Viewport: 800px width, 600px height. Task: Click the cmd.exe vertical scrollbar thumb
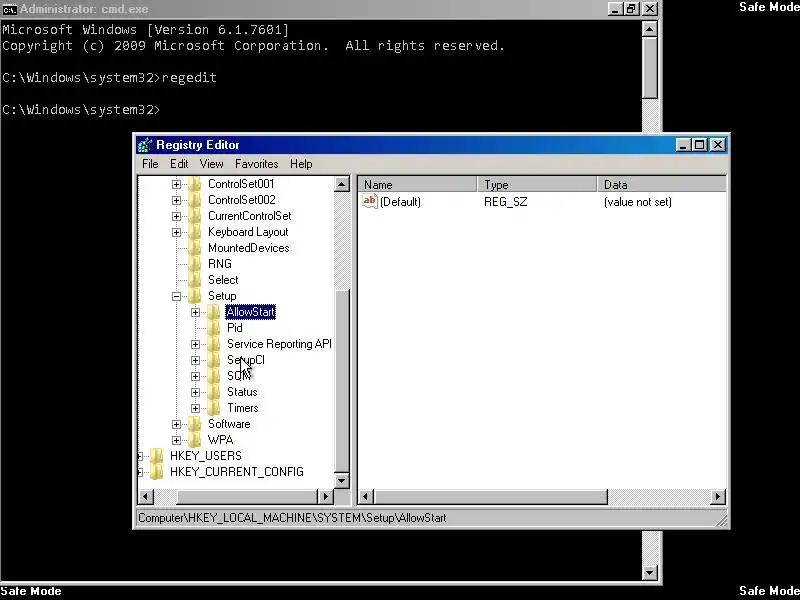(649, 68)
